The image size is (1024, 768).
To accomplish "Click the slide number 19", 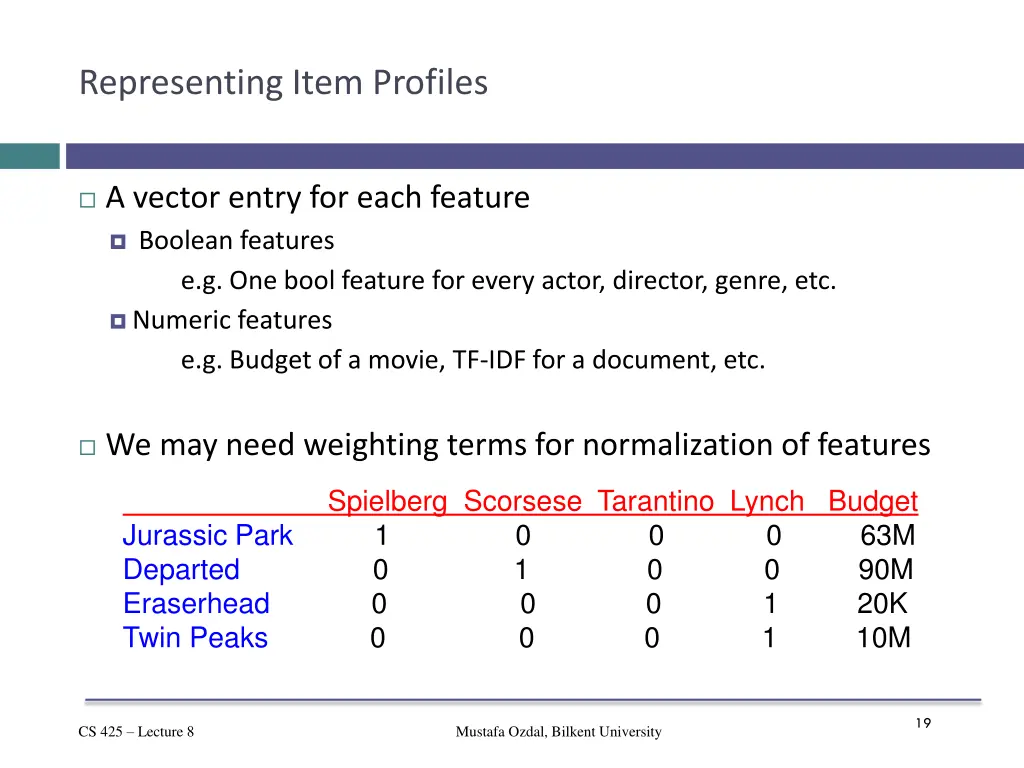I will coord(922,724).
